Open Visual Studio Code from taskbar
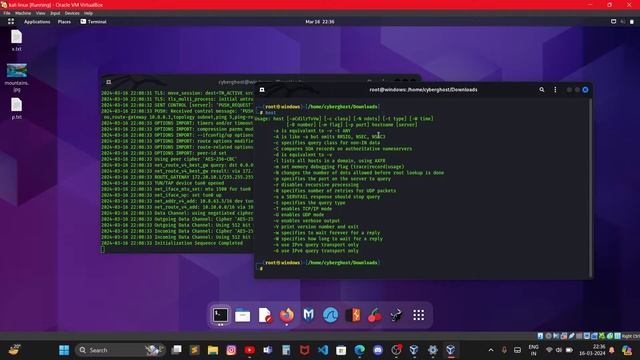The width and height of the screenshot is (640, 360). (323, 350)
